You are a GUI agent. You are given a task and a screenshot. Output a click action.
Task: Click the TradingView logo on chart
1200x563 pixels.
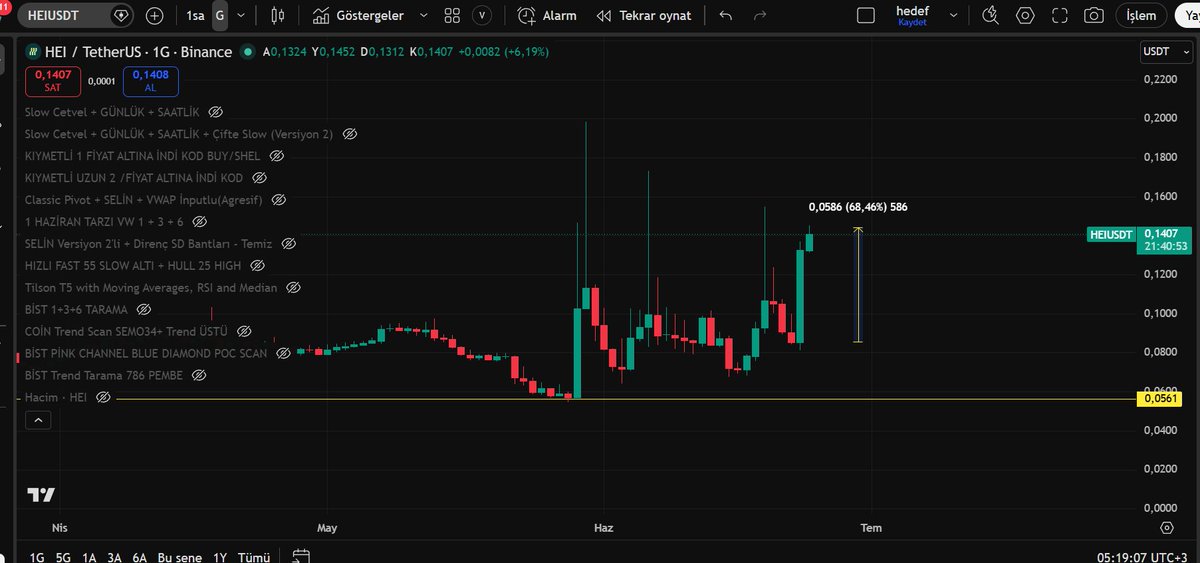[x=41, y=495]
